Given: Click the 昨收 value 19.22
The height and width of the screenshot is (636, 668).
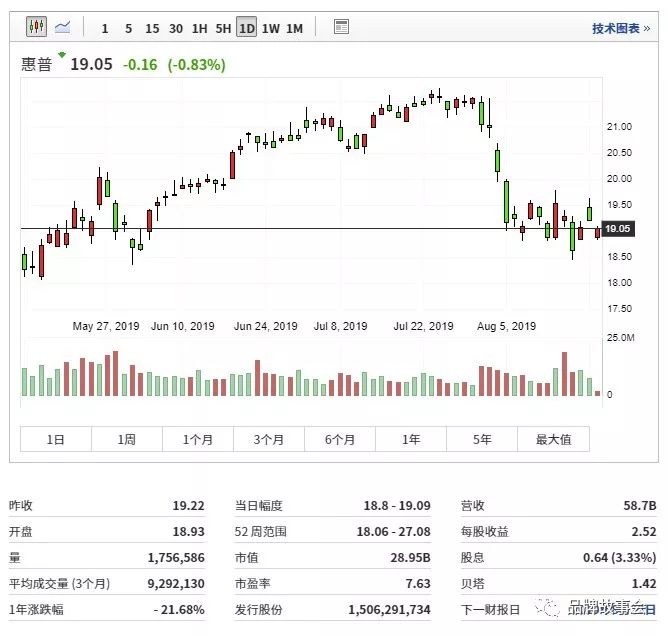Looking at the screenshot, I should (188, 506).
